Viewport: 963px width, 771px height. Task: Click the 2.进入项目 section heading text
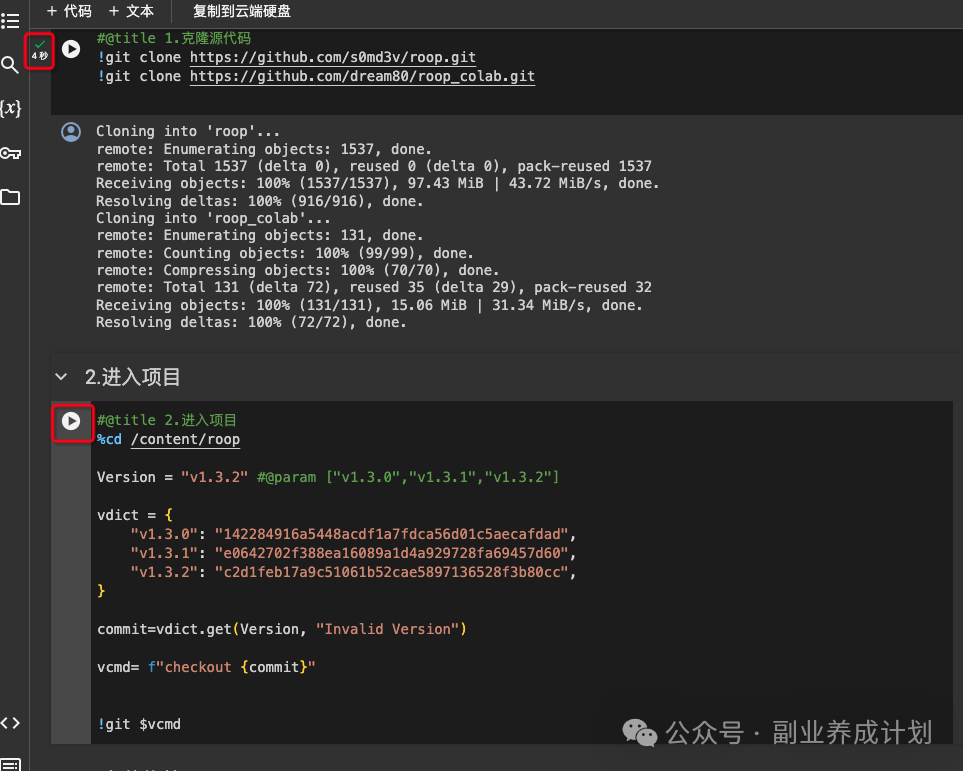point(133,377)
